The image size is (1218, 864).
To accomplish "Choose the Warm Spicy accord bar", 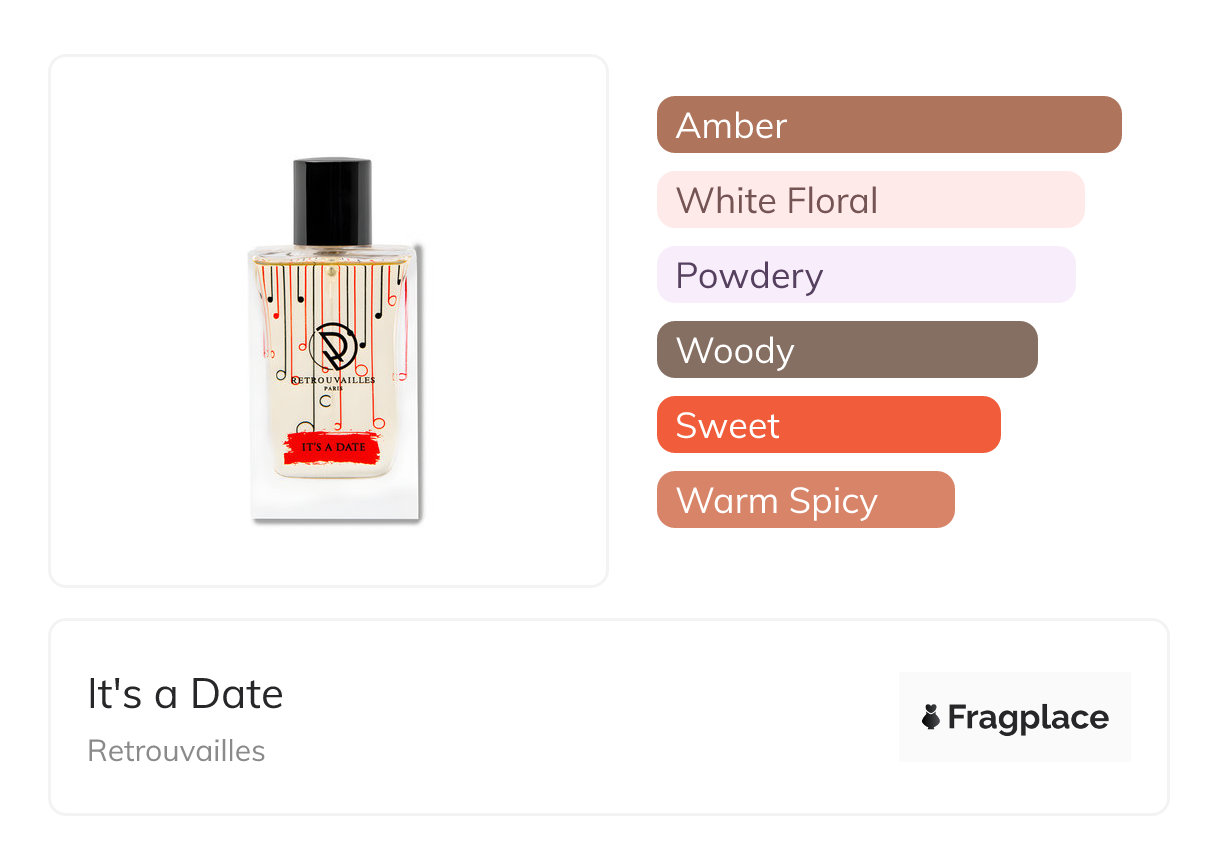I will [805, 500].
